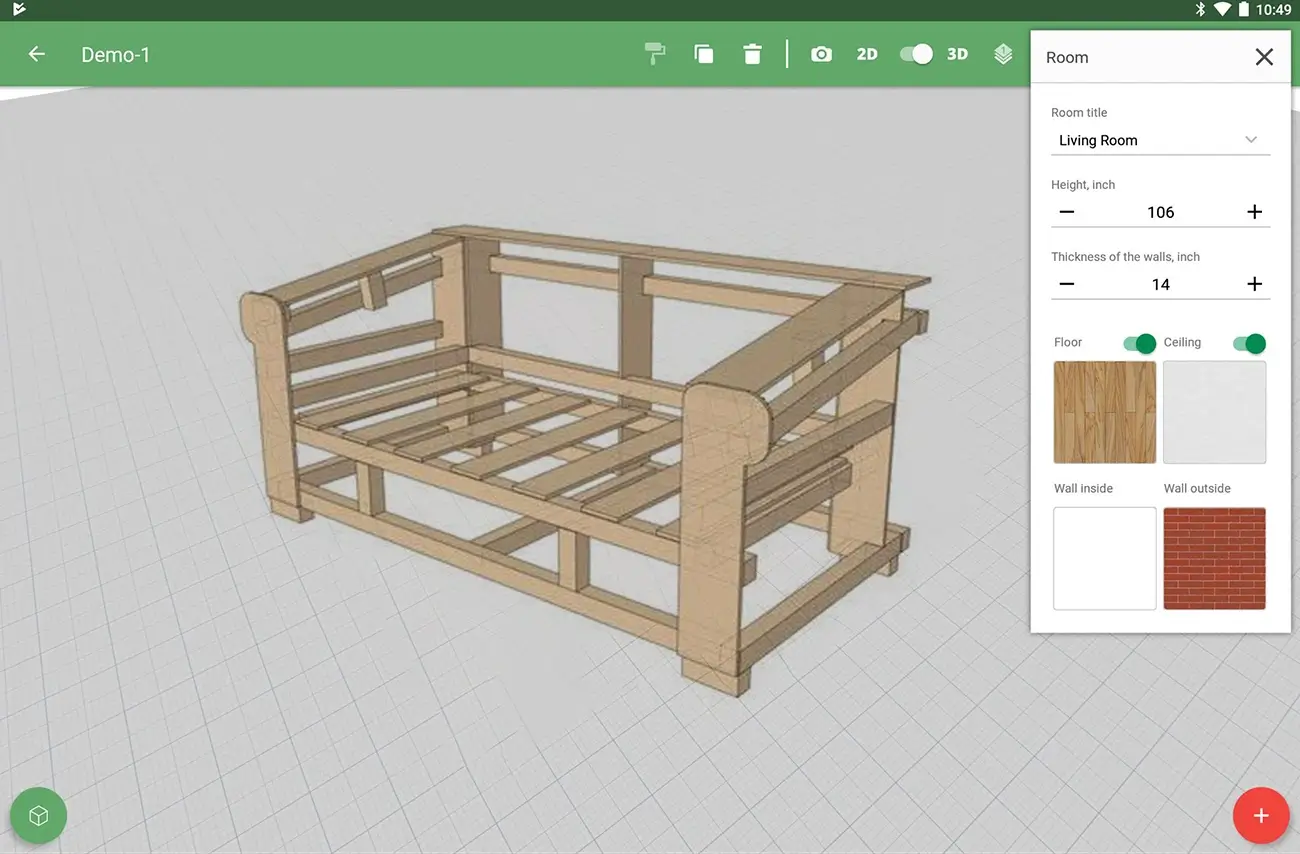Select the wooden Floor texture thumbnail
The height and width of the screenshot is (854, 1300).
tap(1104, 412)
